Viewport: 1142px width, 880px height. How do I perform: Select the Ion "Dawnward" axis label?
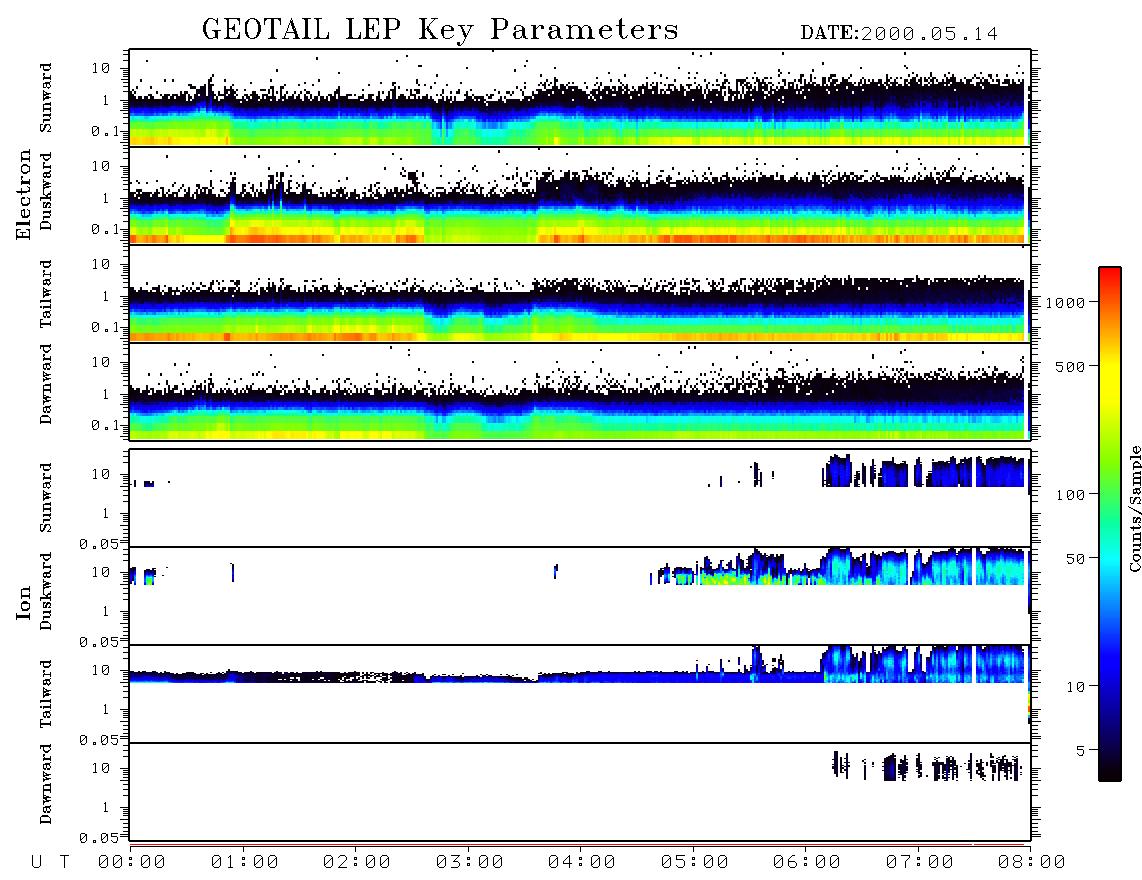[x=46, y=784]
